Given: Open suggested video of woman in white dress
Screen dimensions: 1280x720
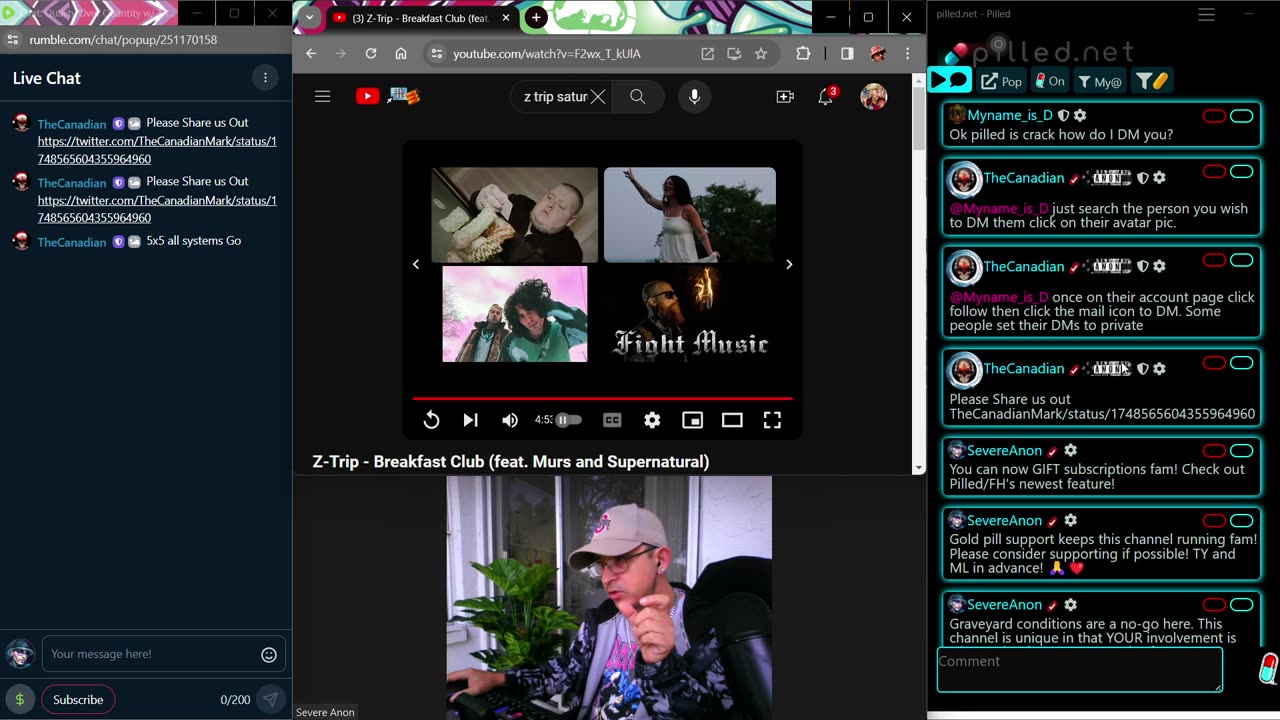Looking at the screenshot, I should [690, 215].
